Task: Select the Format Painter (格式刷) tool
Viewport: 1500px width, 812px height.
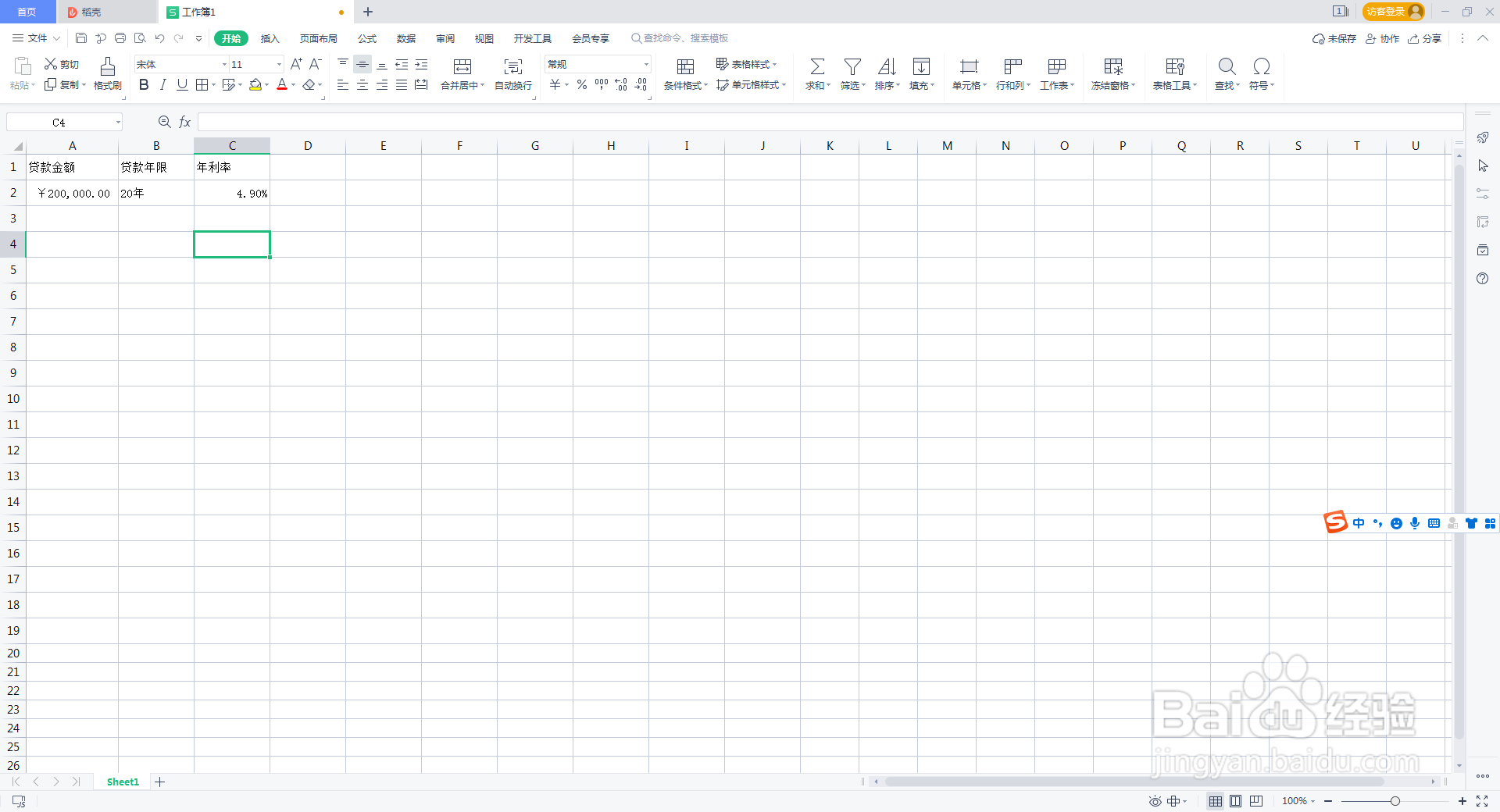Action: [x=108, y=73]
